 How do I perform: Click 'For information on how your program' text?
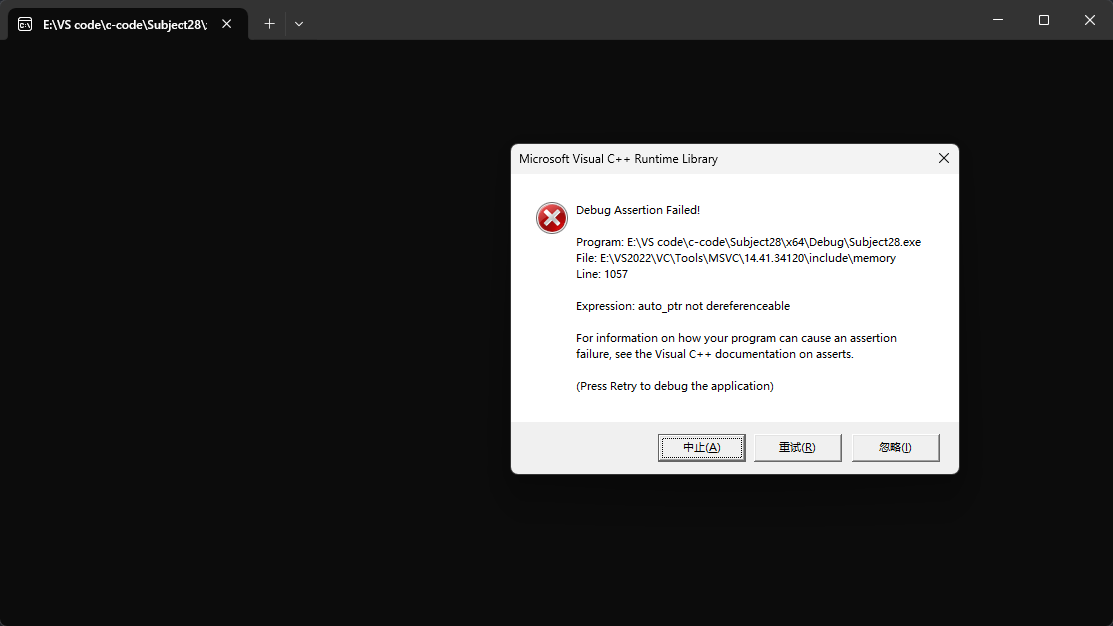pos(736,338)
